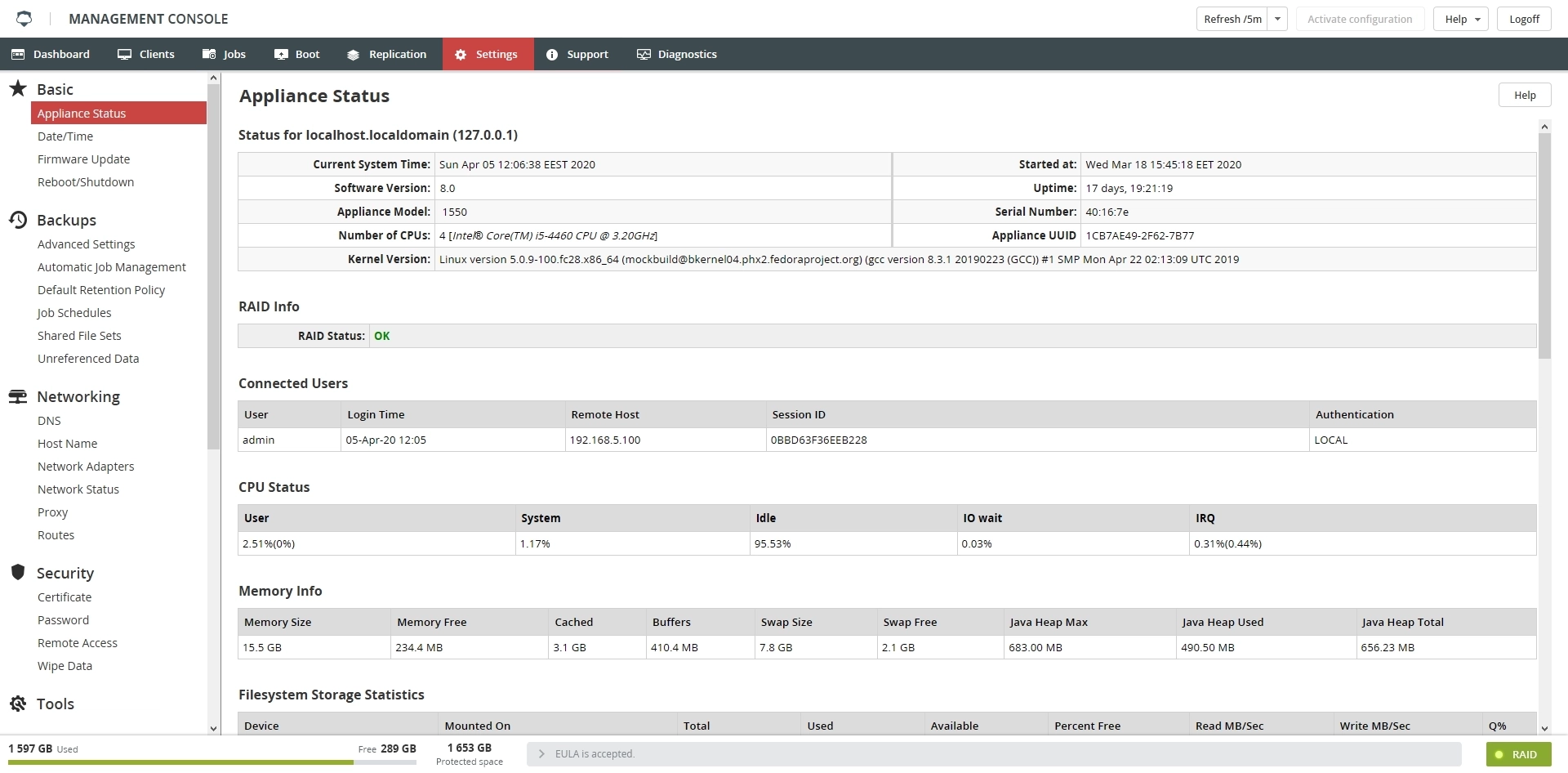Click the Settings gear icon
1568x773 pixels.
(x=461, y=55)
